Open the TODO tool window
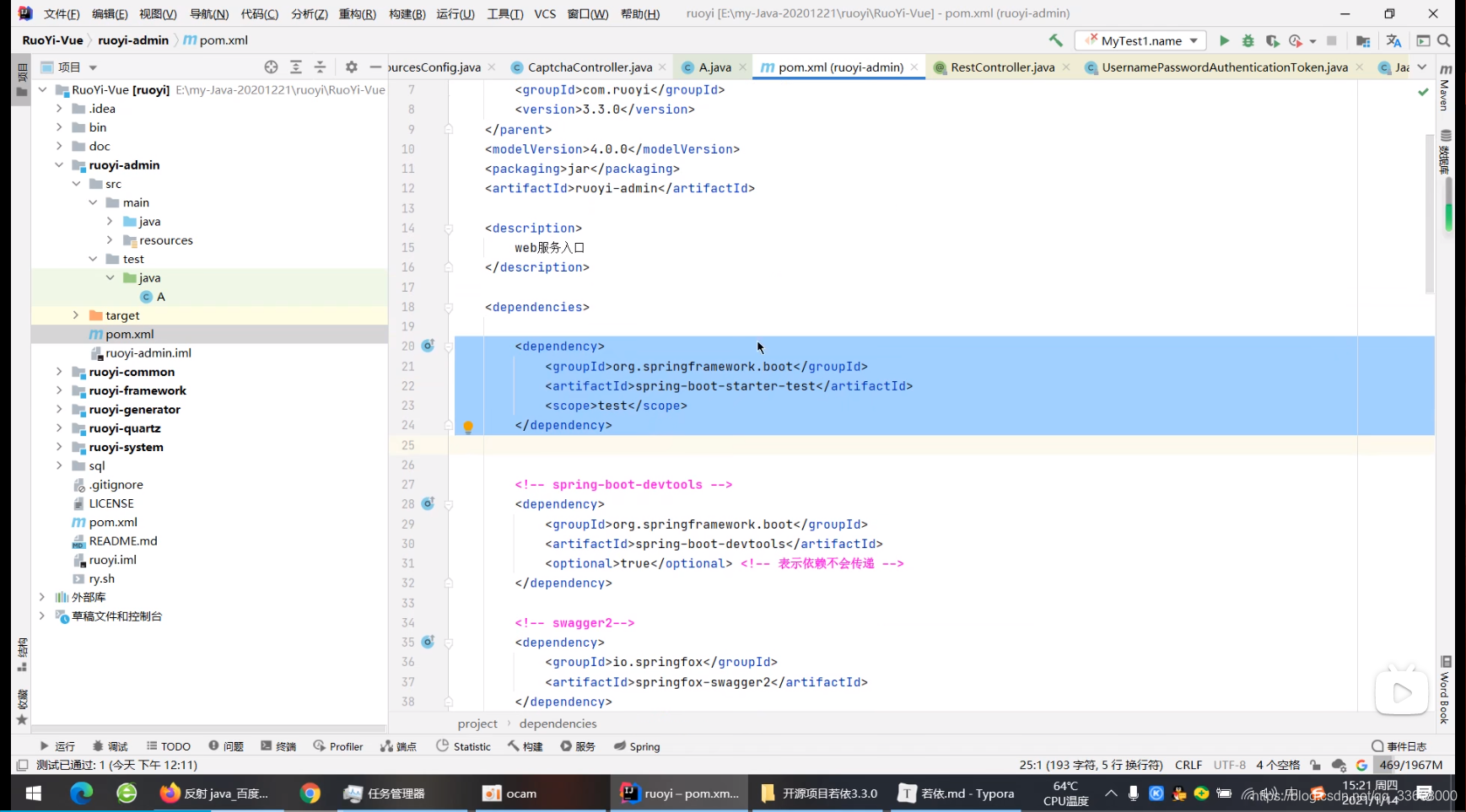 click(x=168, y=746)
